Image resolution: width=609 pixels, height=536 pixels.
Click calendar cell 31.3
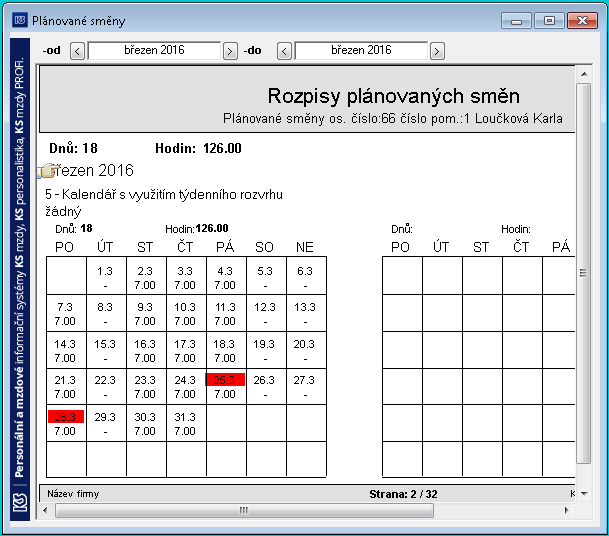point(186,423)
